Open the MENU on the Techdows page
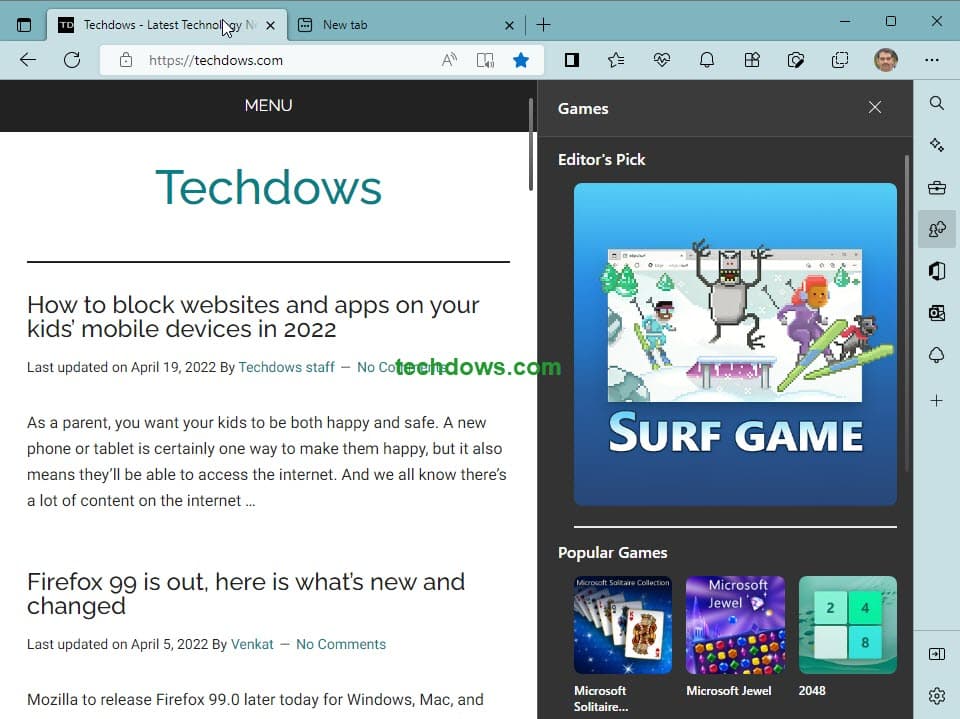This screenshot has height=719, width=960. tap(268, 105)
